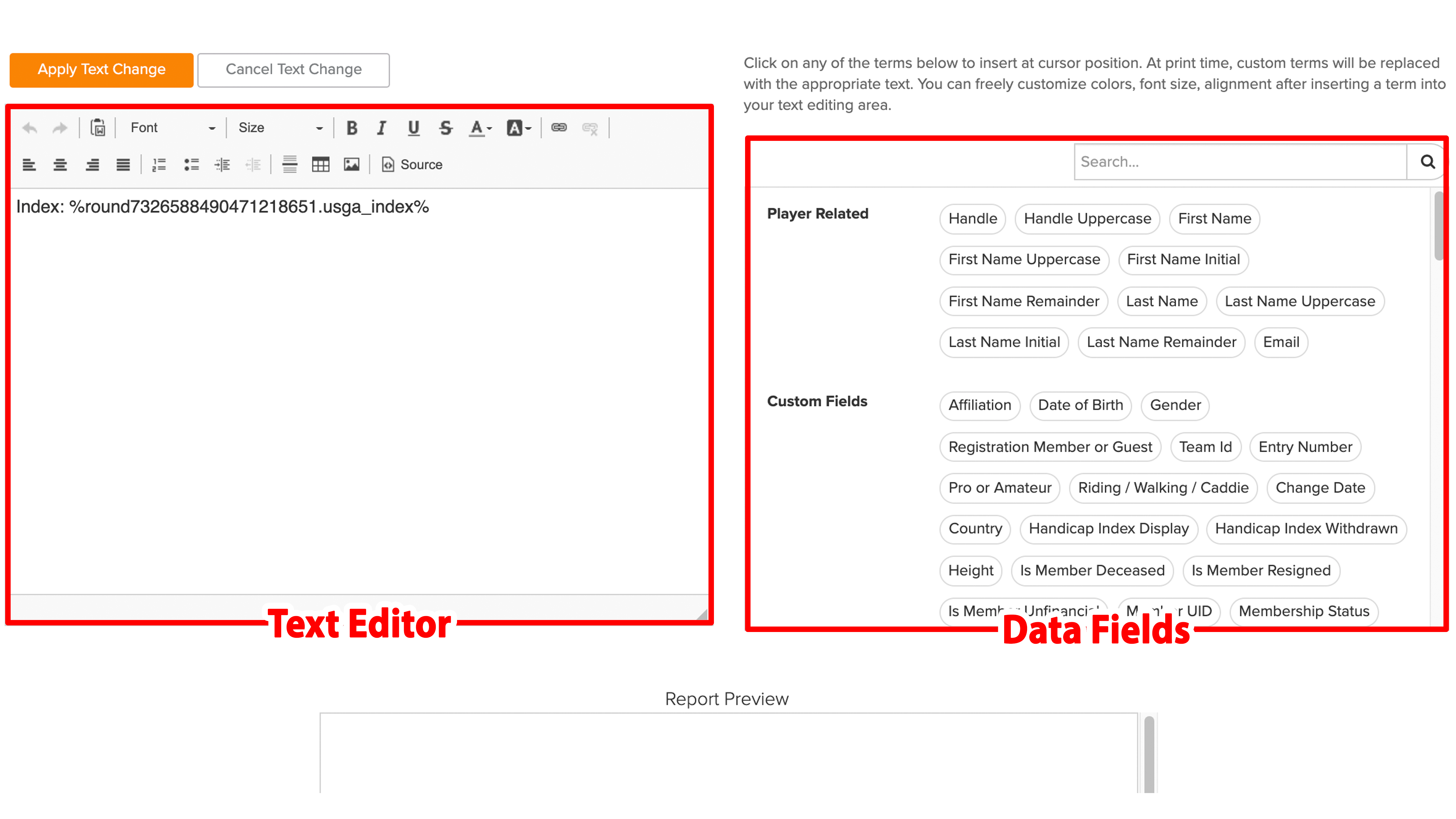Insert the Height field

(971, 570)
